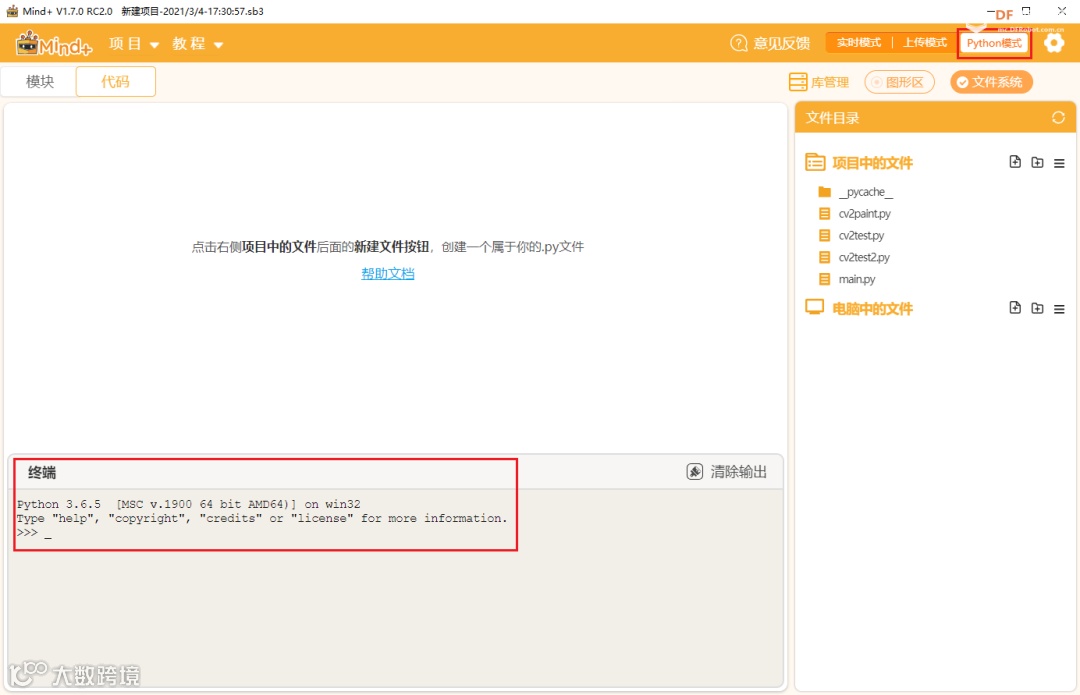Click the 库管理 icon
1080x695 pixels.
pos(798,82)
